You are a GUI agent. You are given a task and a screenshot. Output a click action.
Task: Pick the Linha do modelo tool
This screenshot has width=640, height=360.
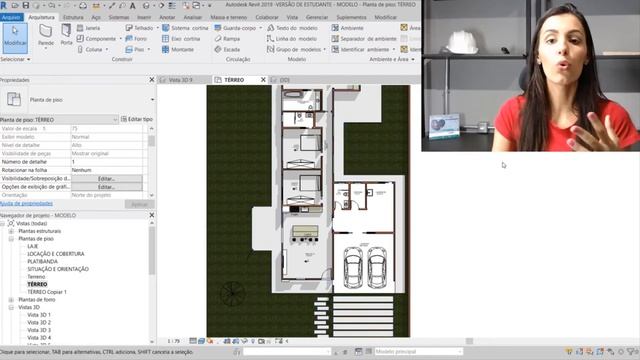coord(292,38)
